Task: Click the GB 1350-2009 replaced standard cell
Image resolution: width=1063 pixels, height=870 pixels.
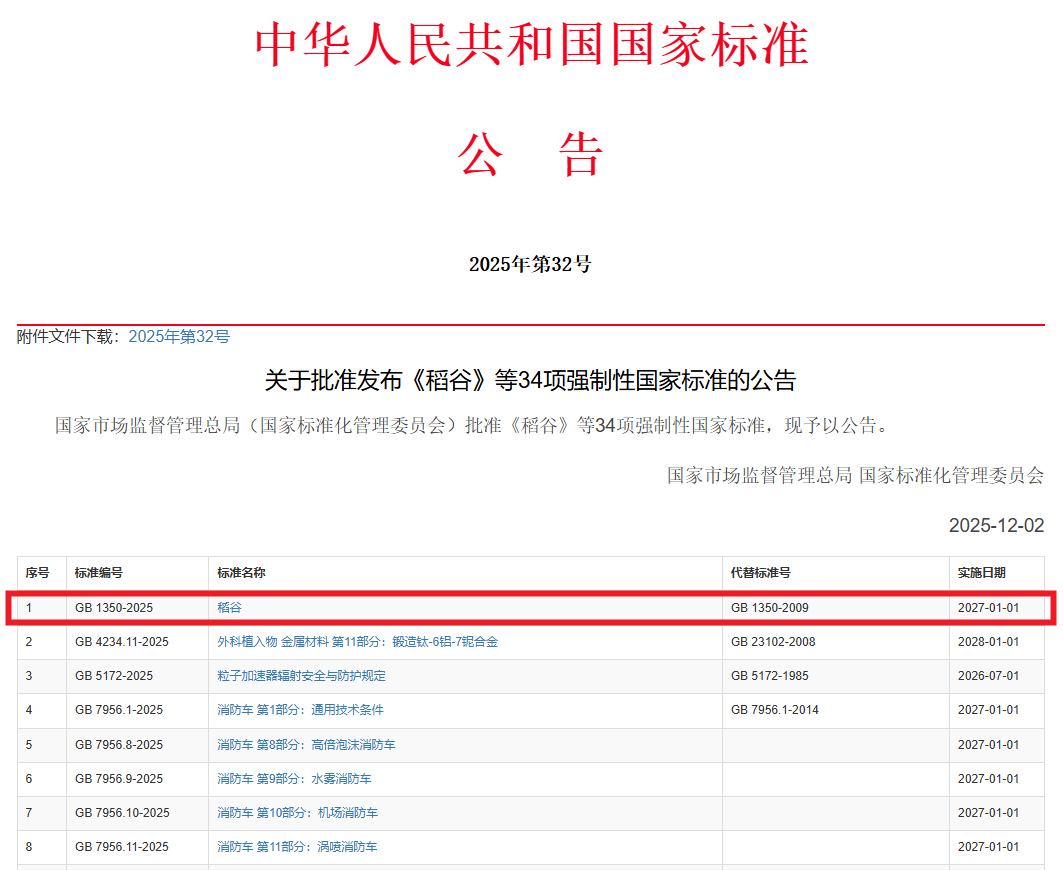Action: pyautogui.click(x=770, y=608)
